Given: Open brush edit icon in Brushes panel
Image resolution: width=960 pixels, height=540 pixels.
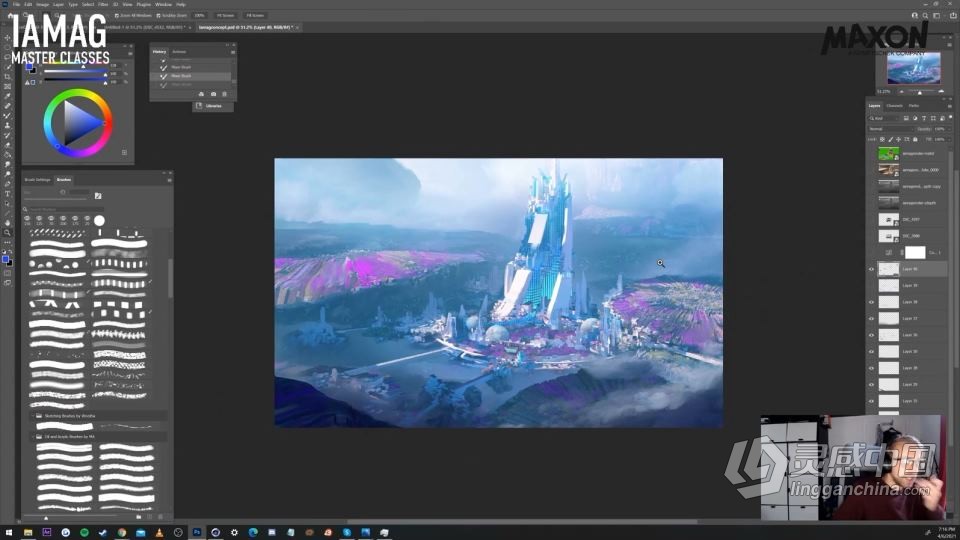Looking at the screenshot, I should [x=98, y=196].
